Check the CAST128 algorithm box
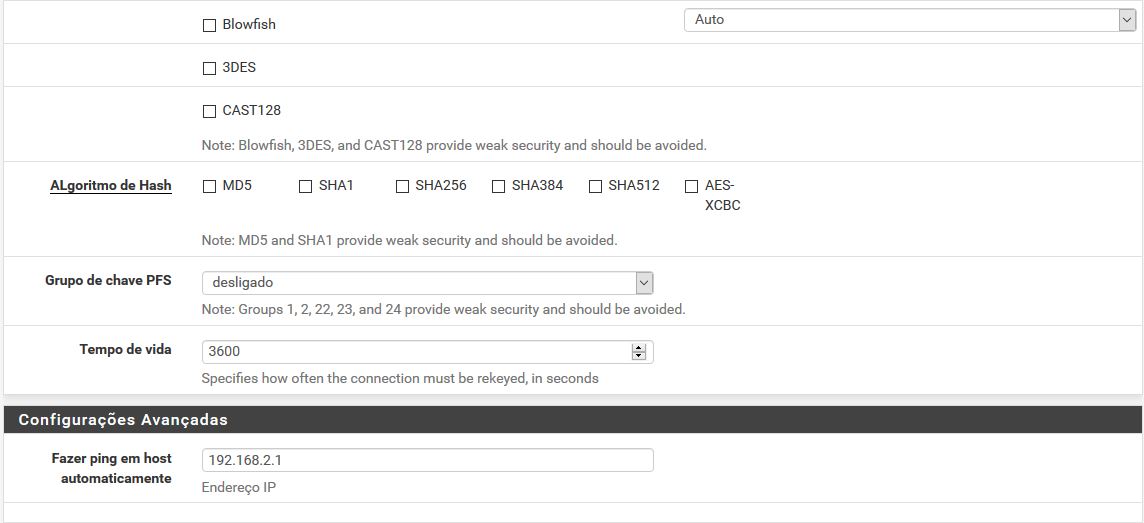The image size is (1144, 523). click(209, 111)
